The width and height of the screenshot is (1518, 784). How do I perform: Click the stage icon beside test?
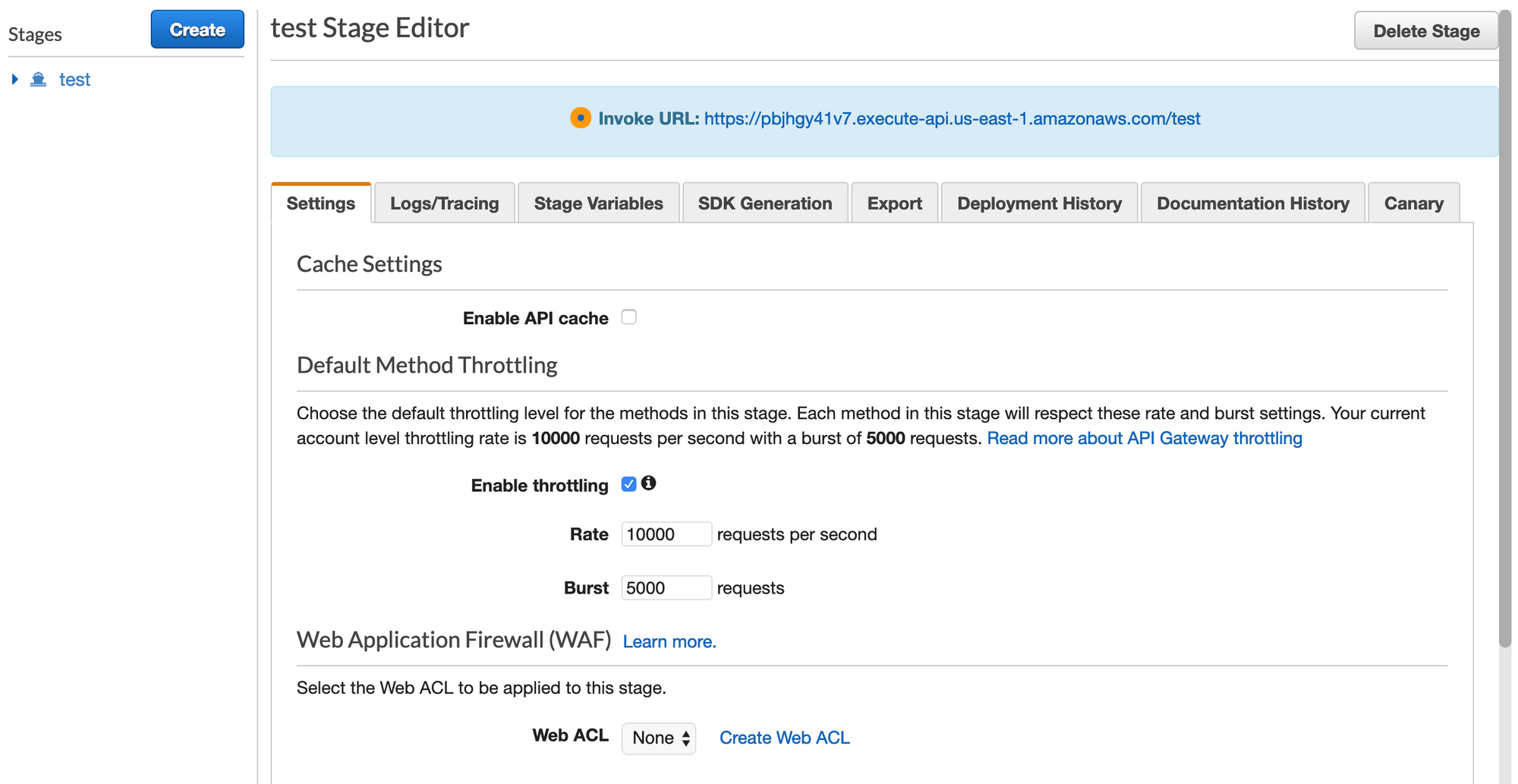39,80
